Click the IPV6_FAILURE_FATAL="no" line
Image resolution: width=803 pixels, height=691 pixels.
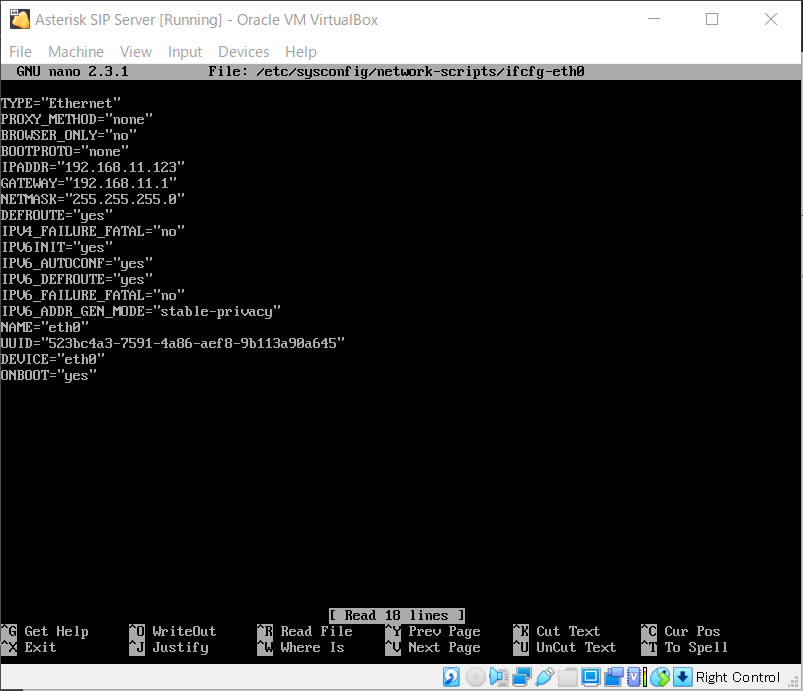pyautogui.click(x=93, y=296)
